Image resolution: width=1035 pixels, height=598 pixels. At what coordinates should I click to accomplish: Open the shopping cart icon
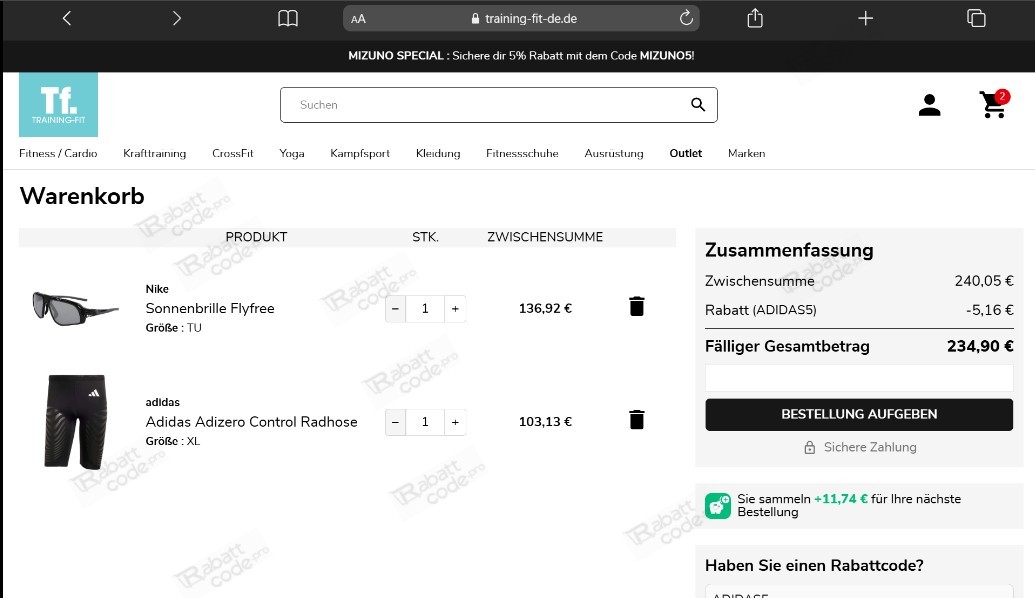point(994,104)
